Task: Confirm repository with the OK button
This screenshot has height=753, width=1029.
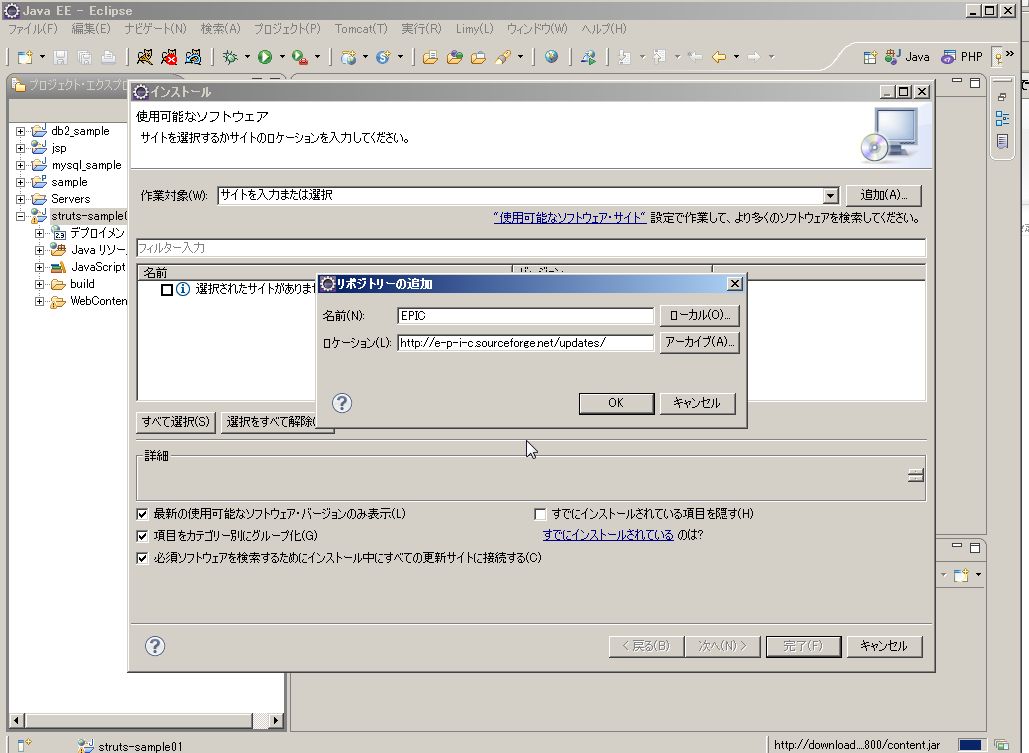Action: 616,403
